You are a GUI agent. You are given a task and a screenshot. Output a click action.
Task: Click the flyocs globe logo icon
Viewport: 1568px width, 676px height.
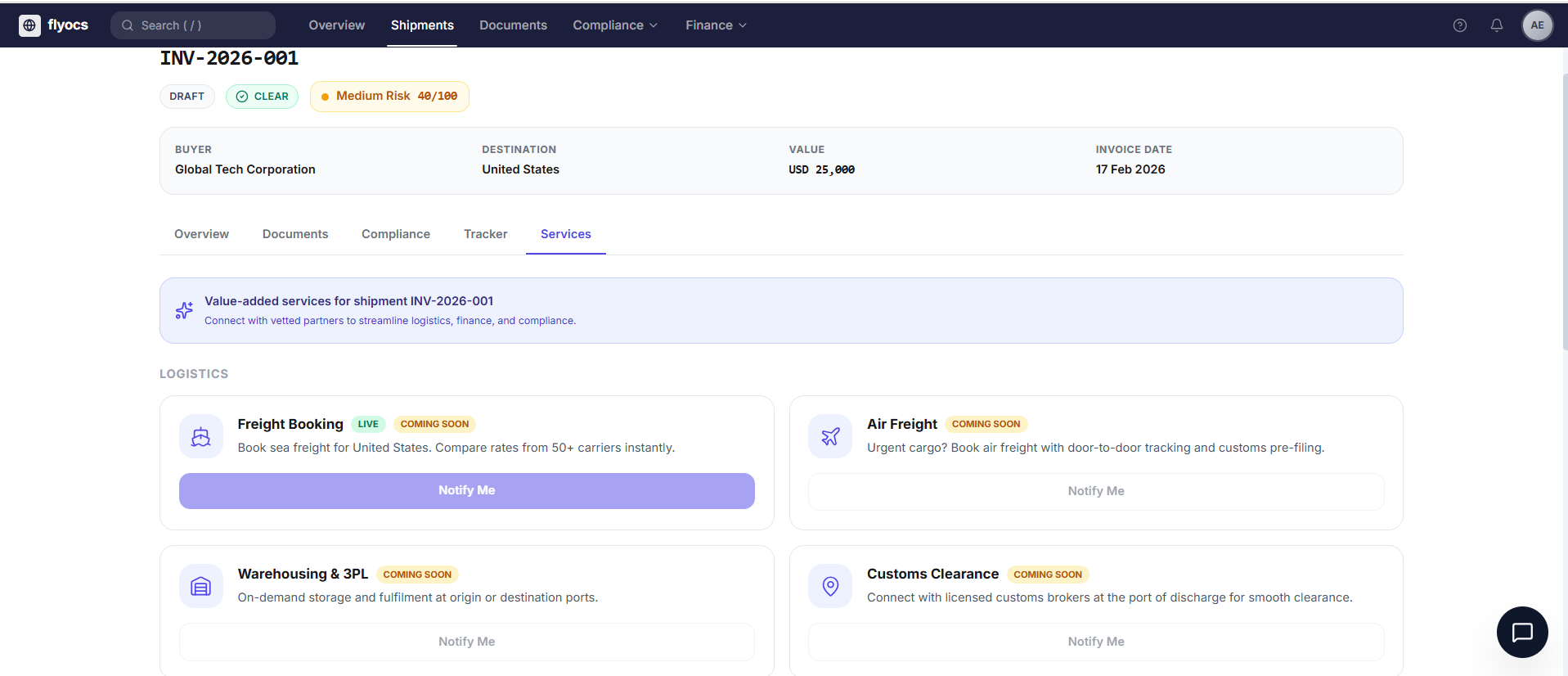(29, 25)
